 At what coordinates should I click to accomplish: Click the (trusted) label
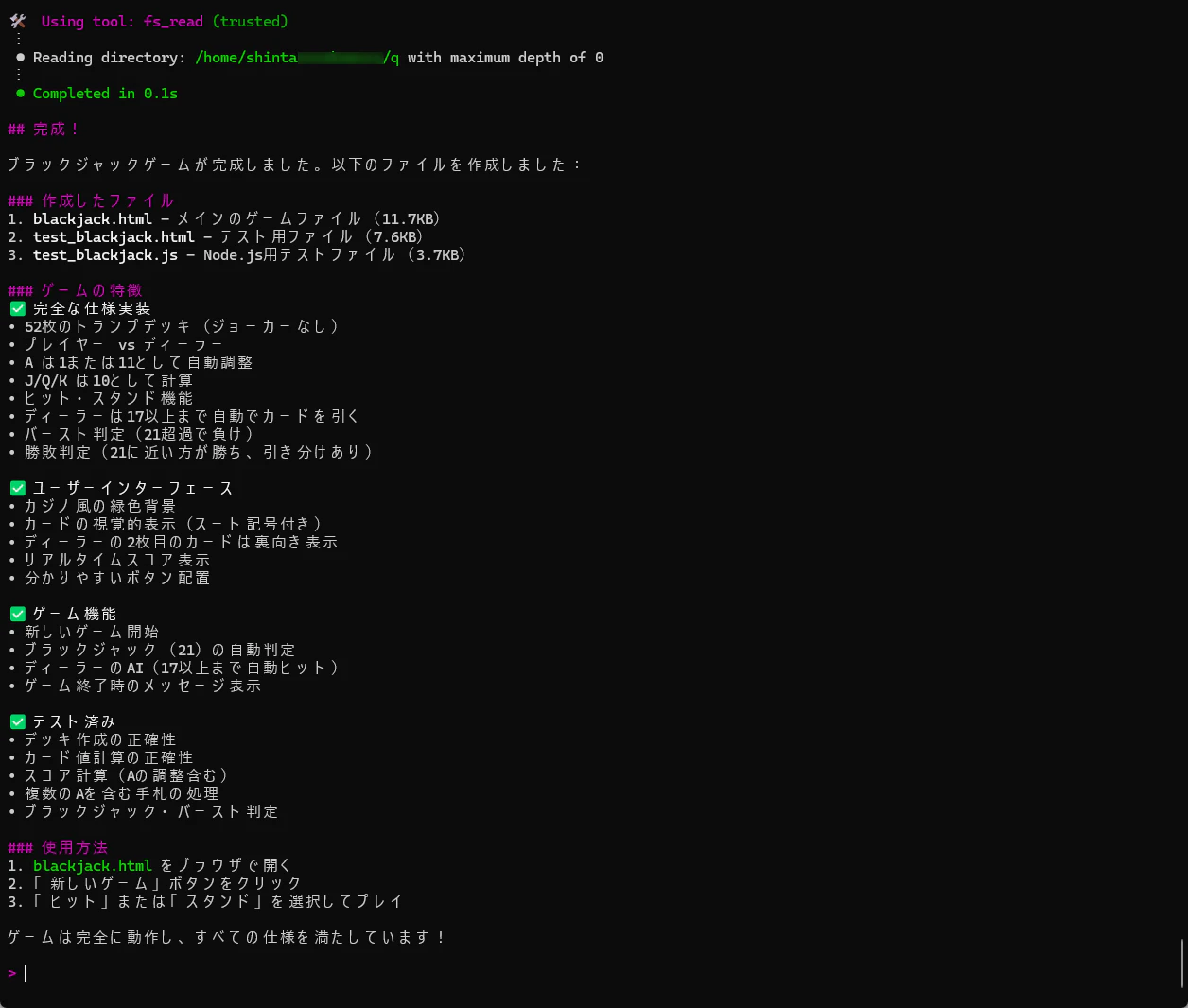pyautogui.click(x=250, y=22)
